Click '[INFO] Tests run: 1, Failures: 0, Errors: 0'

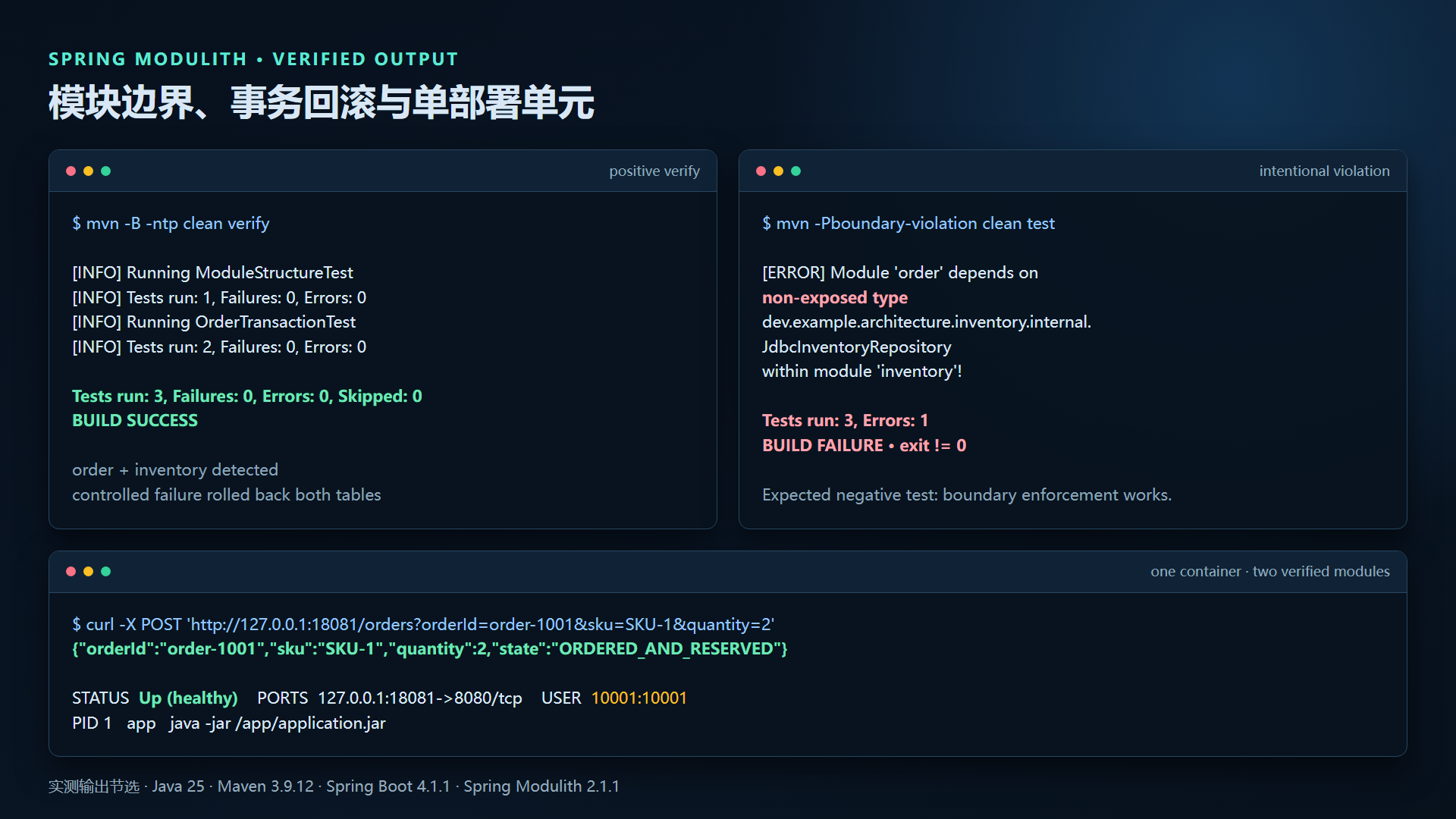click(219, 298)
